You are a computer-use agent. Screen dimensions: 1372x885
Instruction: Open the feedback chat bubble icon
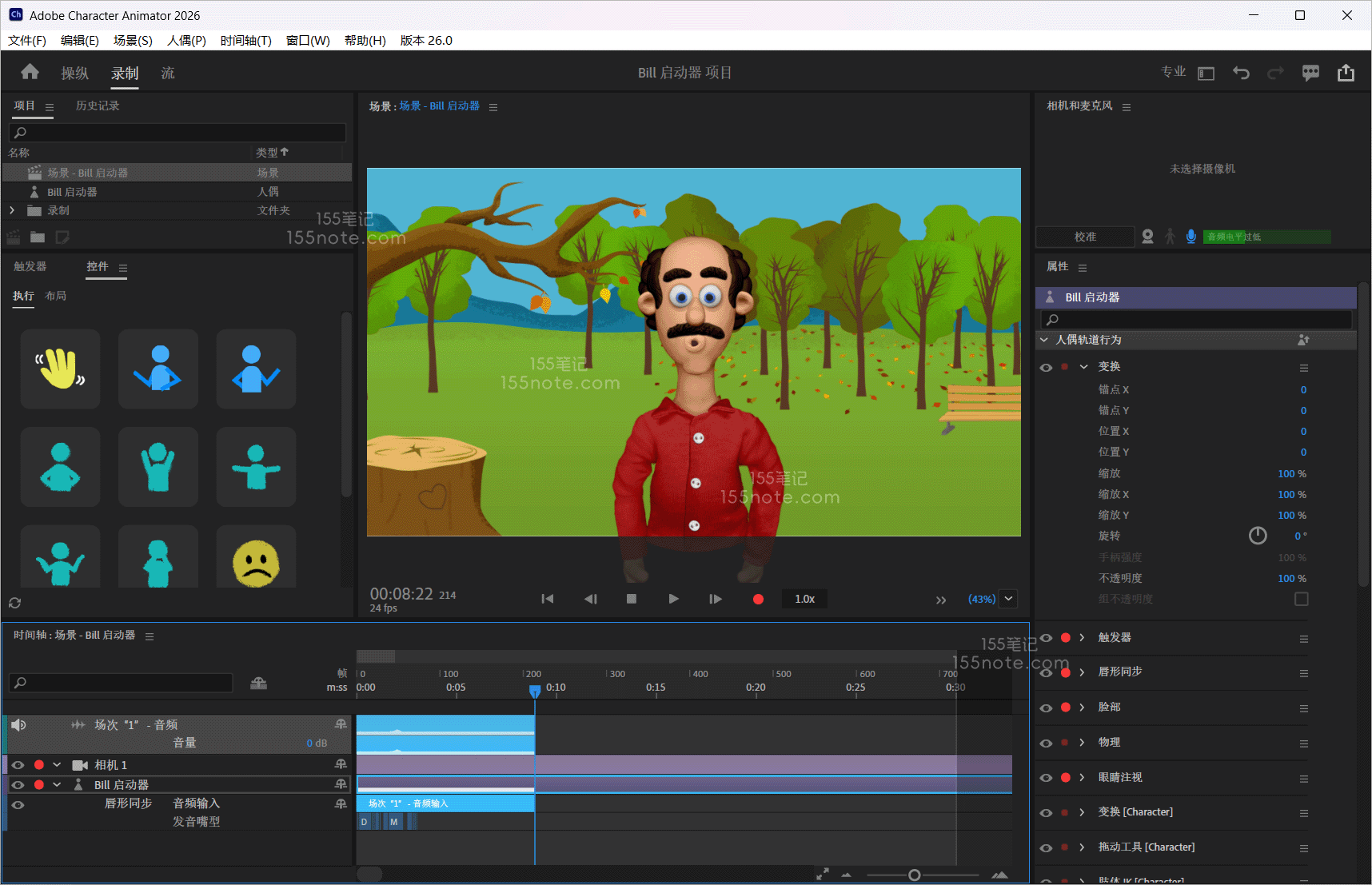point(1310,73)
